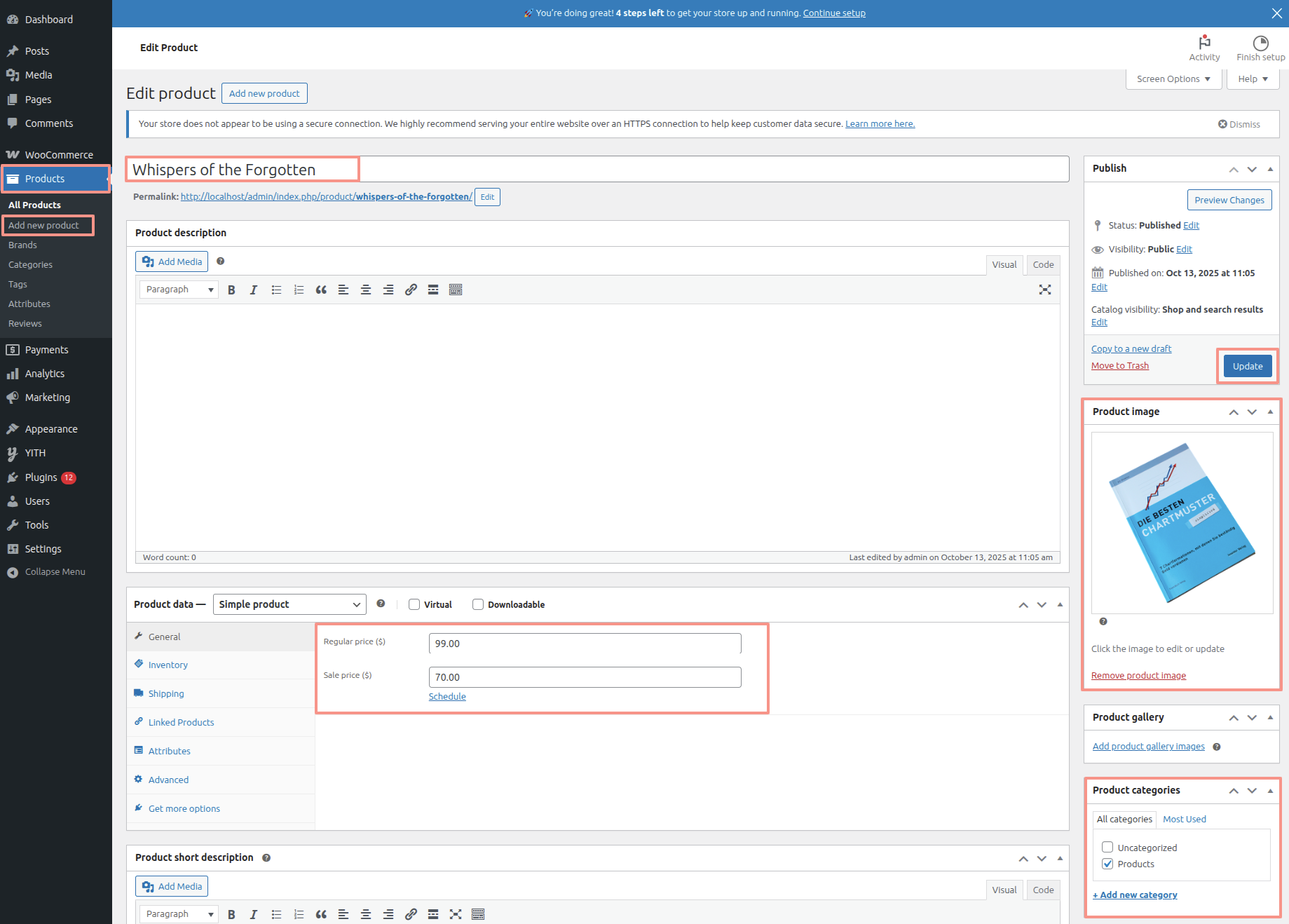Check the Downloadable option

point(478,604)
